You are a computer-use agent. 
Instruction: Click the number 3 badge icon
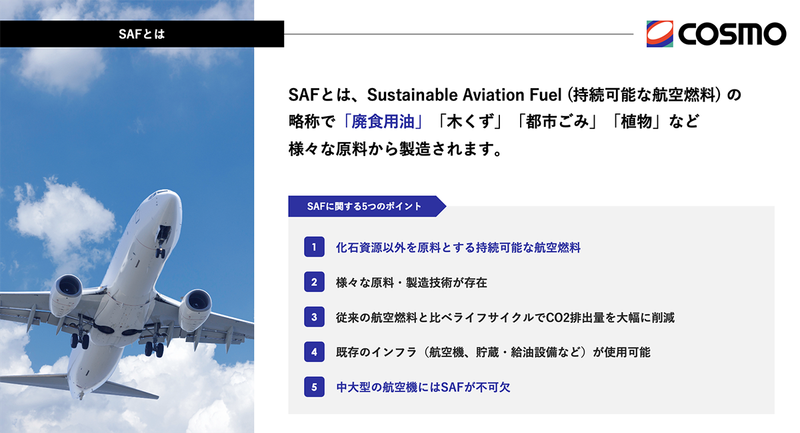313,317
